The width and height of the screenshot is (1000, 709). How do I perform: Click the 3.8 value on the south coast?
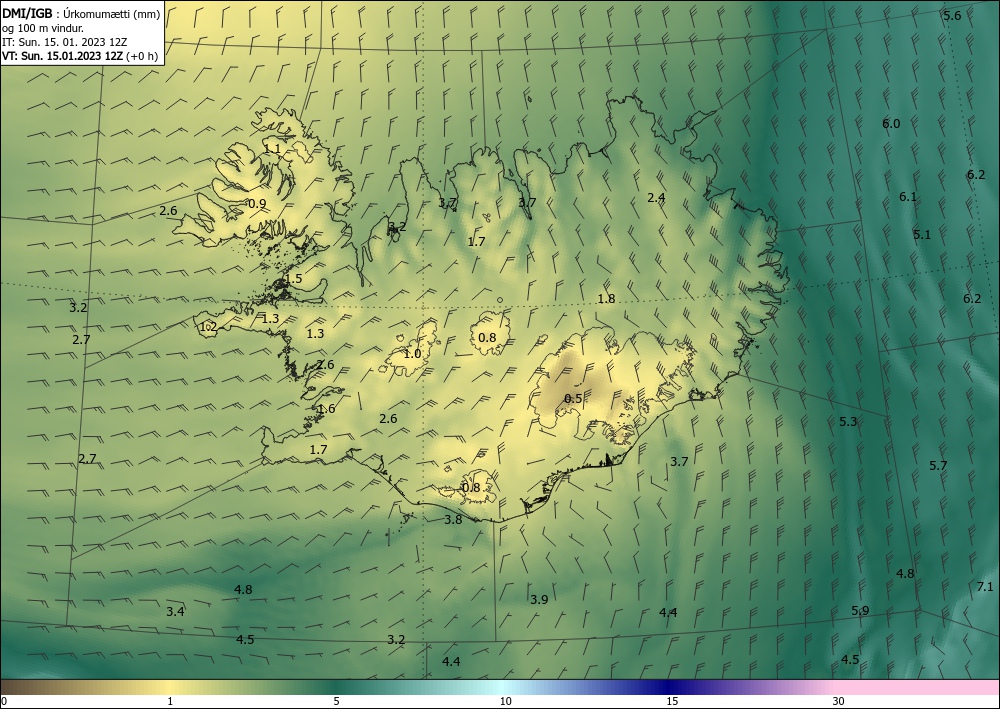tap(453, 520)
